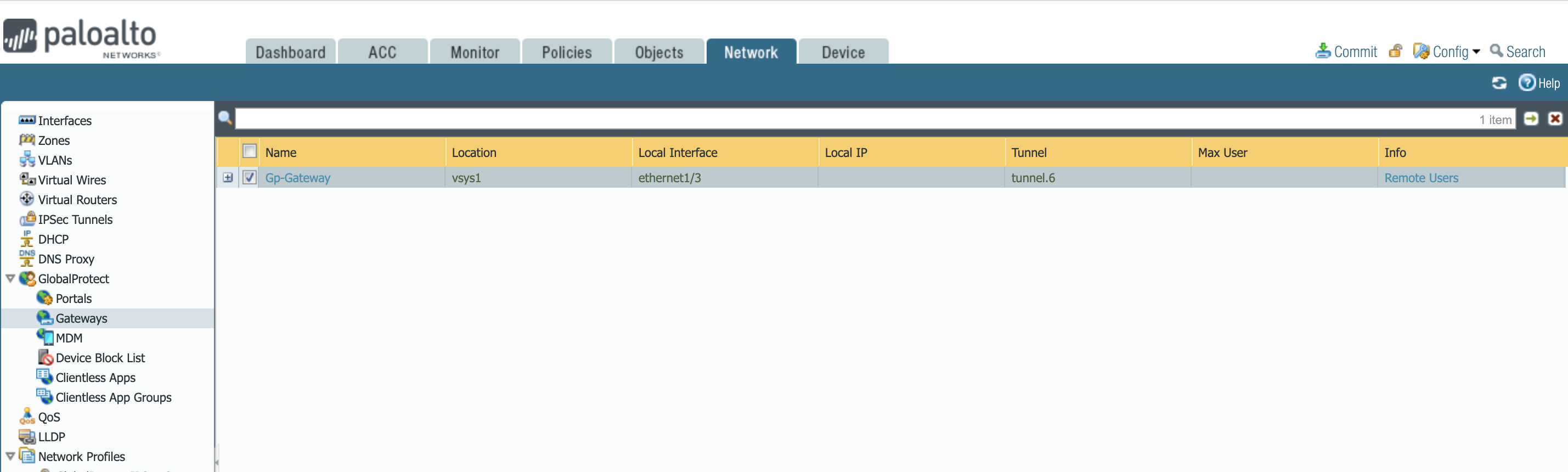
Task: Sort by the Local Interface column header
Action: click(x=725, y=152)
